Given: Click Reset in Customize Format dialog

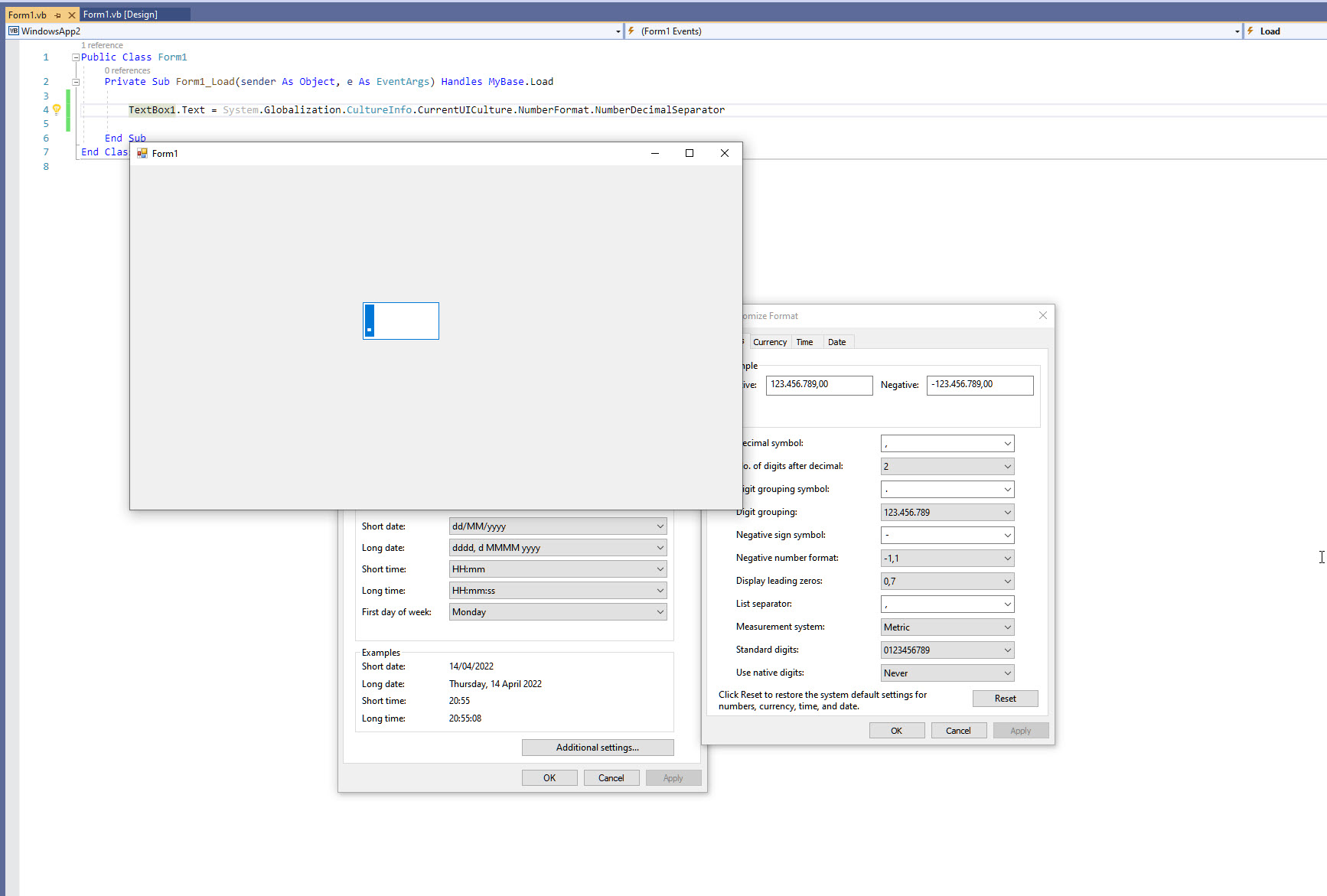Looking at the screenshot, I should click(1005, 699).
